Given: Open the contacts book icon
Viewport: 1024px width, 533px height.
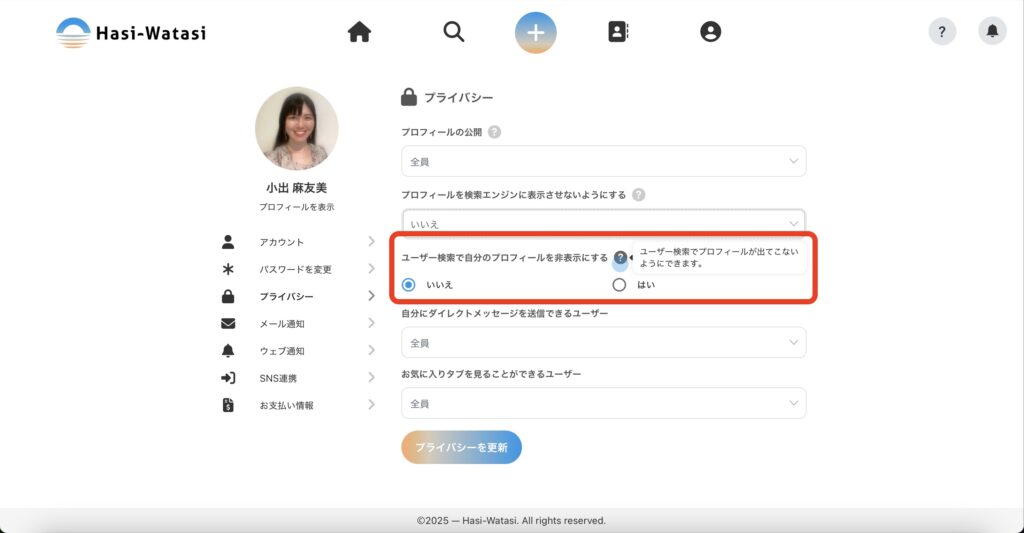Looking at the screenshot, I should (618, 32).
